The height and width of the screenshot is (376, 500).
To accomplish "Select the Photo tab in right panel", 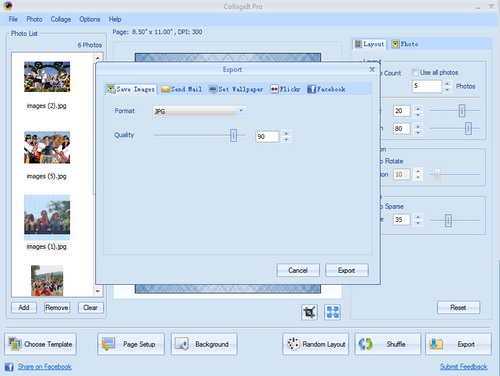I will click(x=405, y=44).
